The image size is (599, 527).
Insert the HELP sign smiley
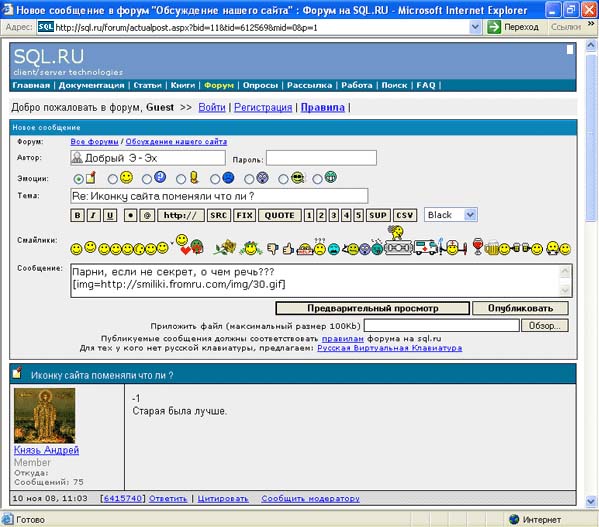coord(305,249)
